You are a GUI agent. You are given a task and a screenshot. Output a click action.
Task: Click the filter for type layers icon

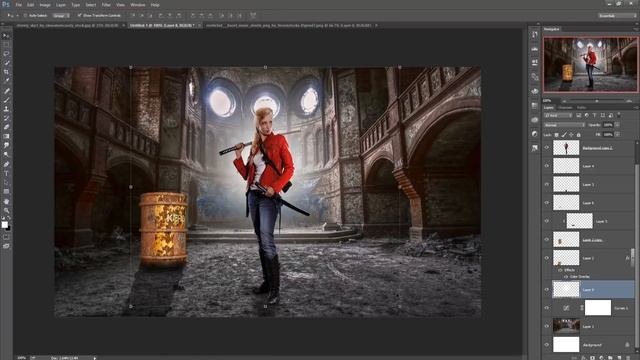594,116
